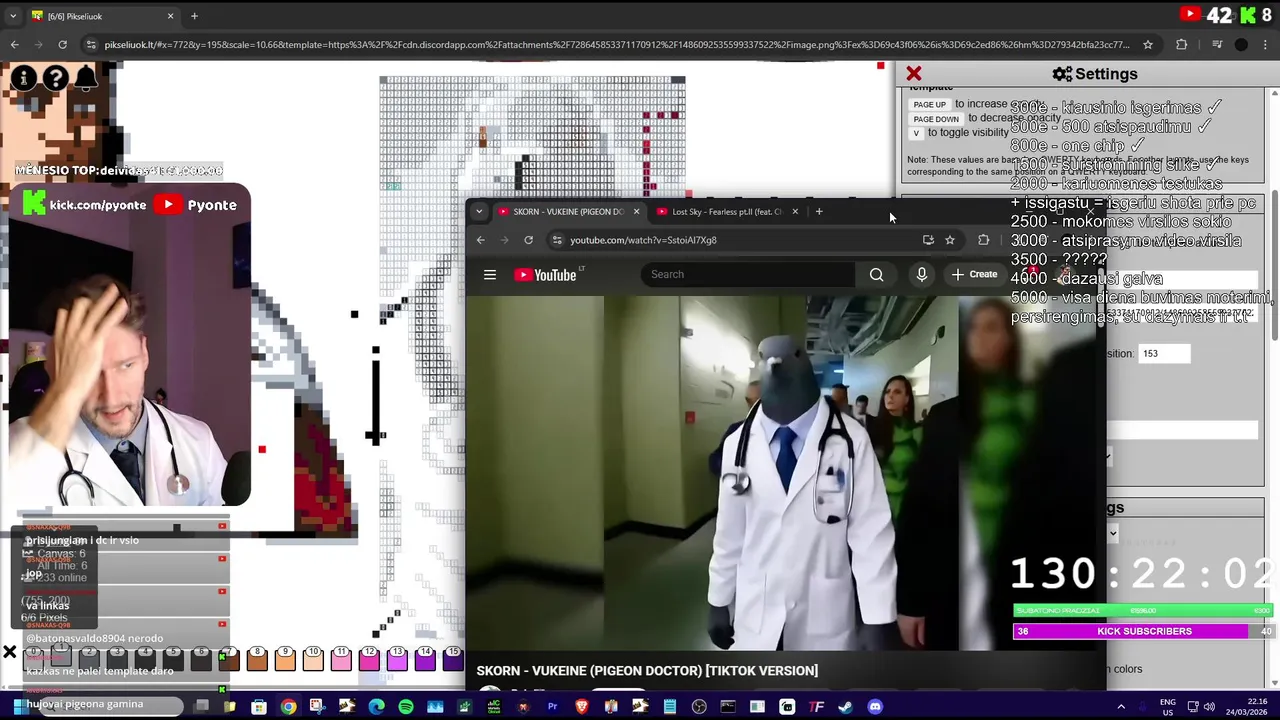Screen dimensions: 1280x720
Task: Open Premiere Pro from the taskbar
Action: click(552, 707)
